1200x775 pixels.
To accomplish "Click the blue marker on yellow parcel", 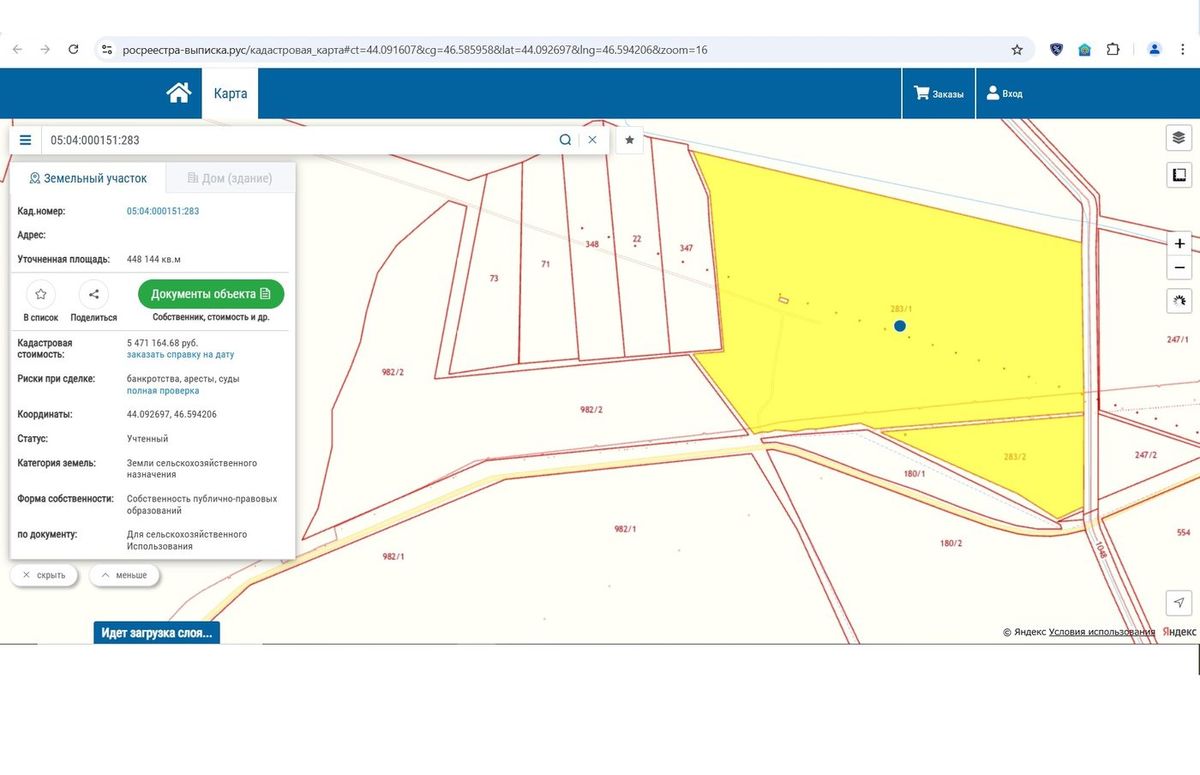I will pyautogui.click(x=900, y=326).
